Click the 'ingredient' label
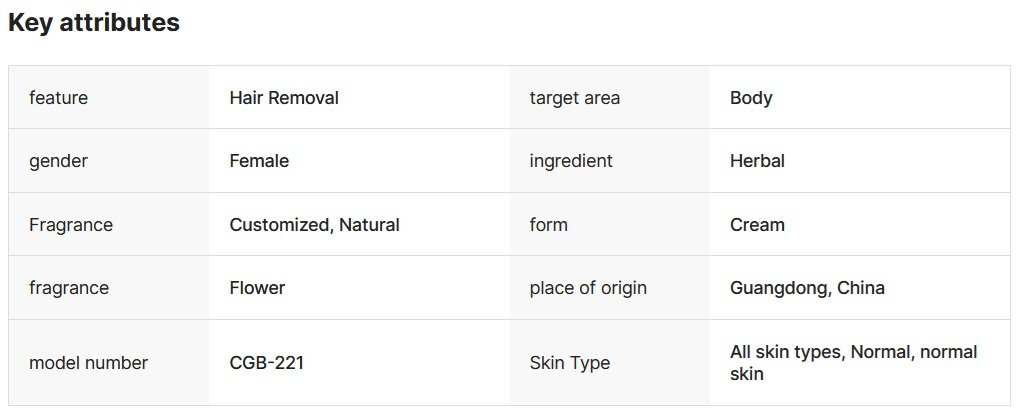 (x=571, y=161)
